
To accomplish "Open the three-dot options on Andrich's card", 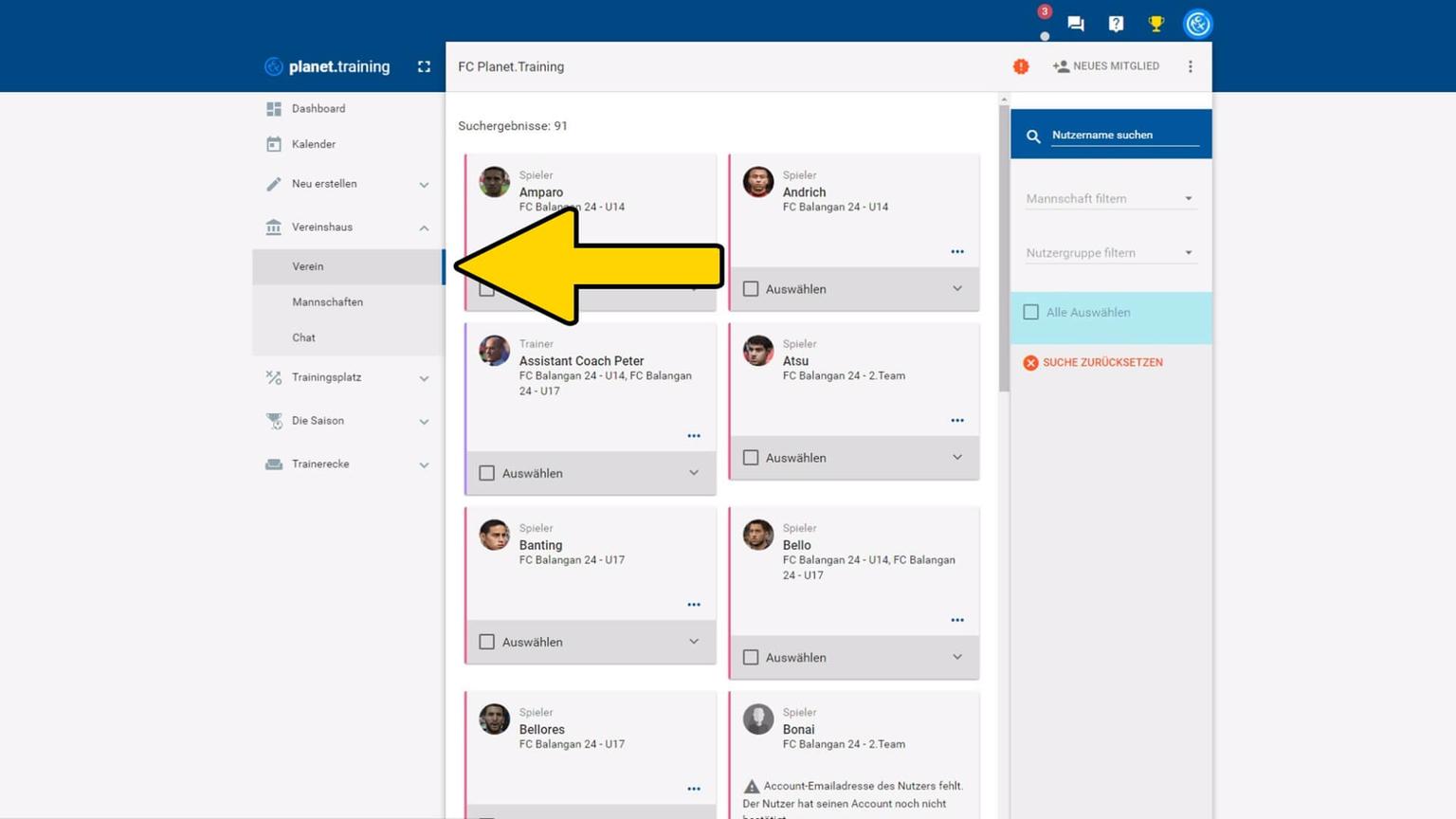I will (x=957, y=251).
